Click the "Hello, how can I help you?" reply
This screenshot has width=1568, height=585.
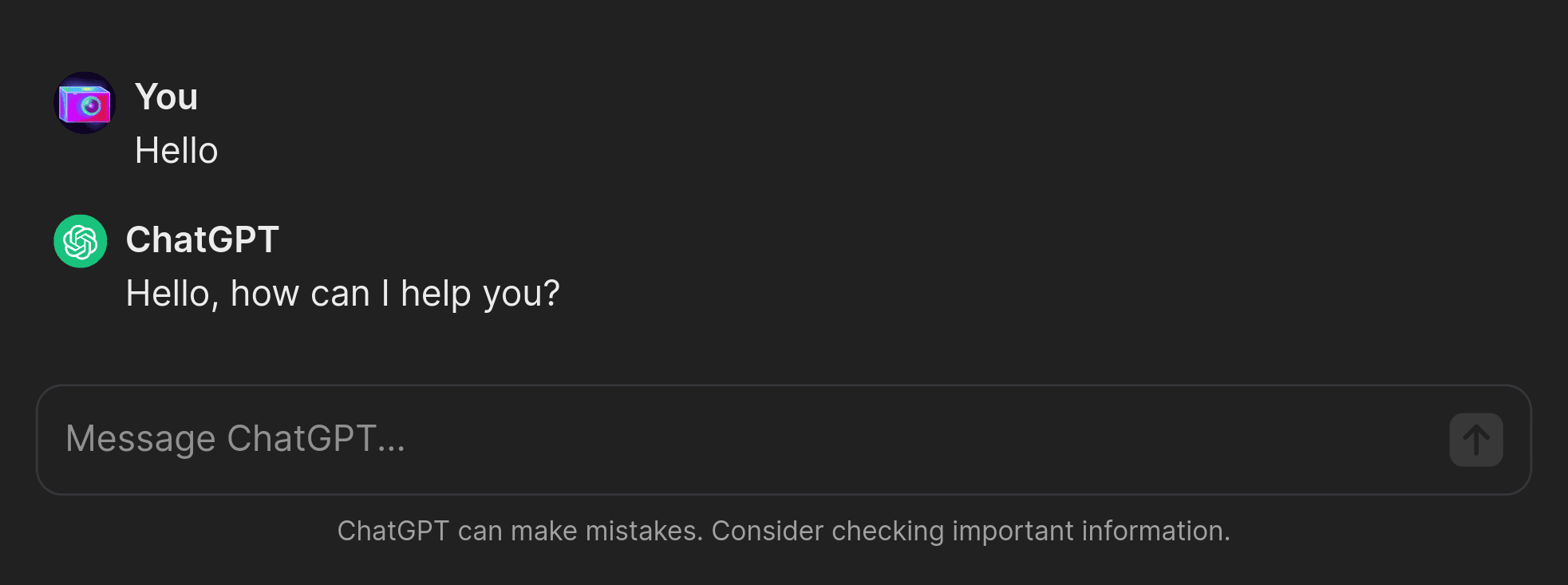343,294
